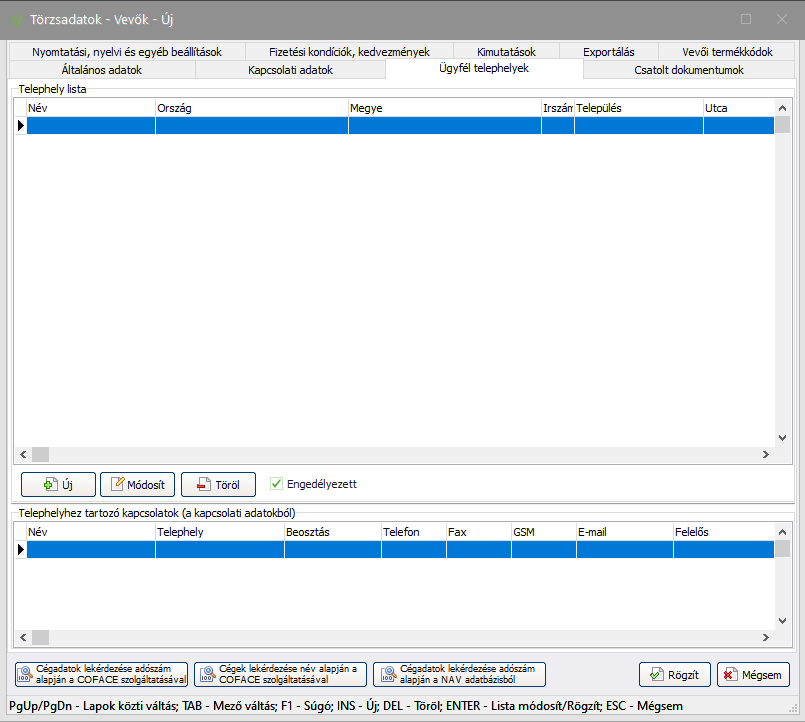Click the Ország column header

251,108
